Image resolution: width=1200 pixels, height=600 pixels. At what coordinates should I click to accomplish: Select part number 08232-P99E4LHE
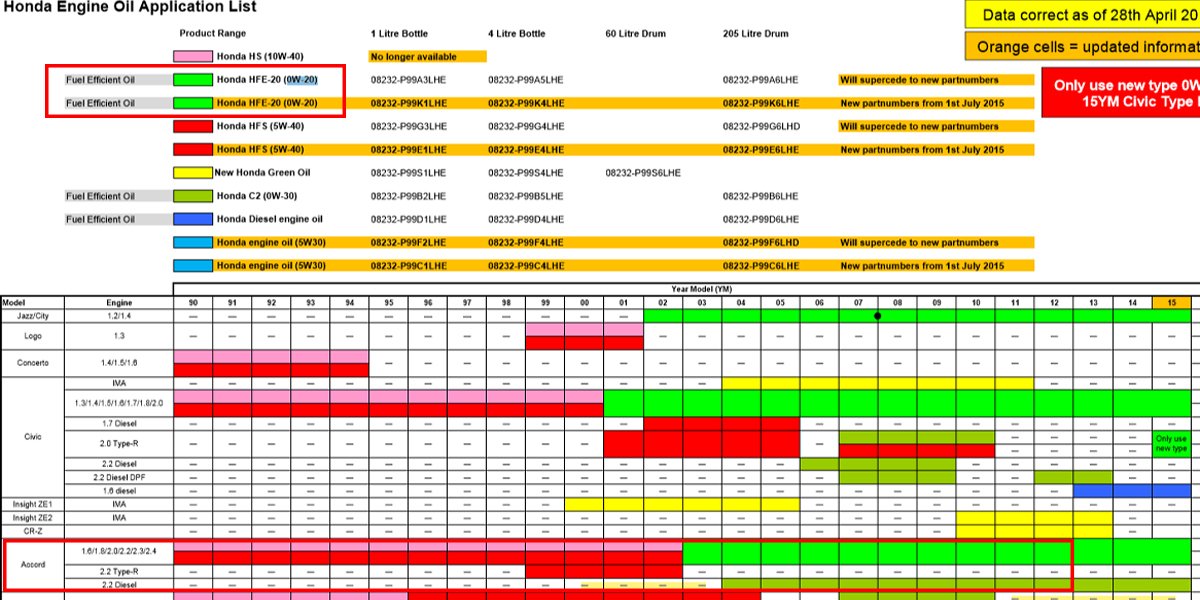tap(526, 150)
